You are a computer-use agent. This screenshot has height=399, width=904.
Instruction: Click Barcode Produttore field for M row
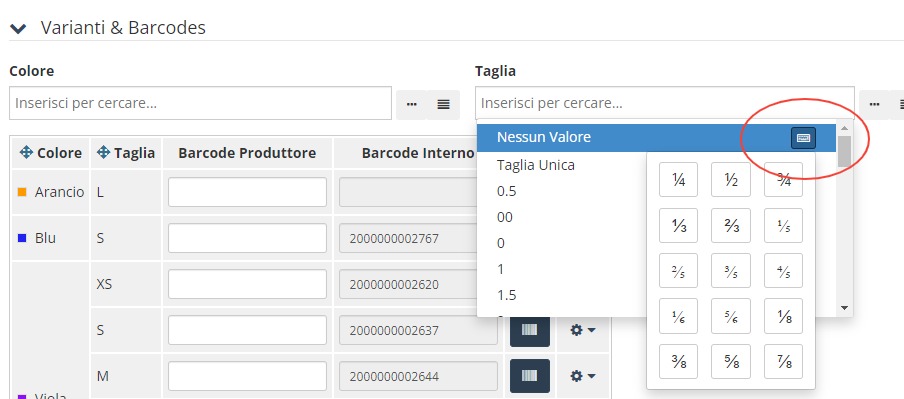(x=247, y=377)
